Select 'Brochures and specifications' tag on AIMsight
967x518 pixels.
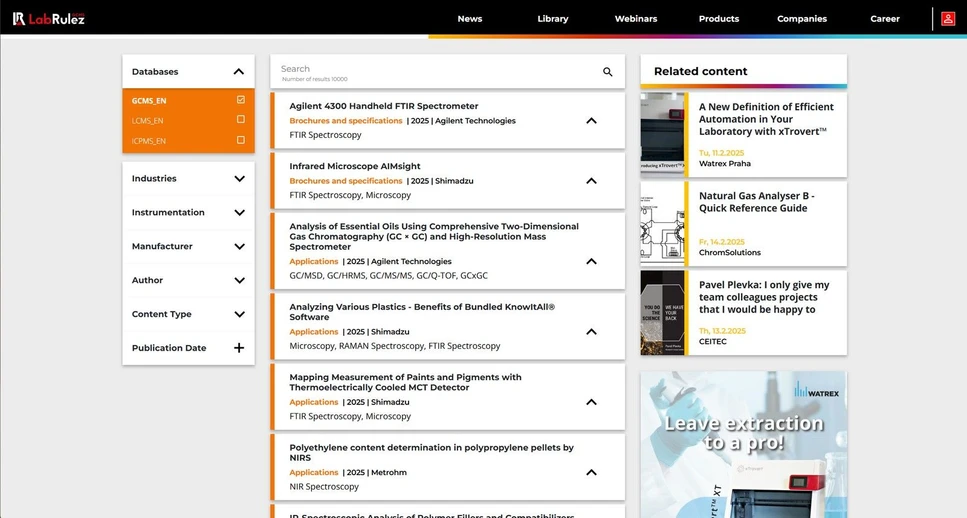click(345, 181)
